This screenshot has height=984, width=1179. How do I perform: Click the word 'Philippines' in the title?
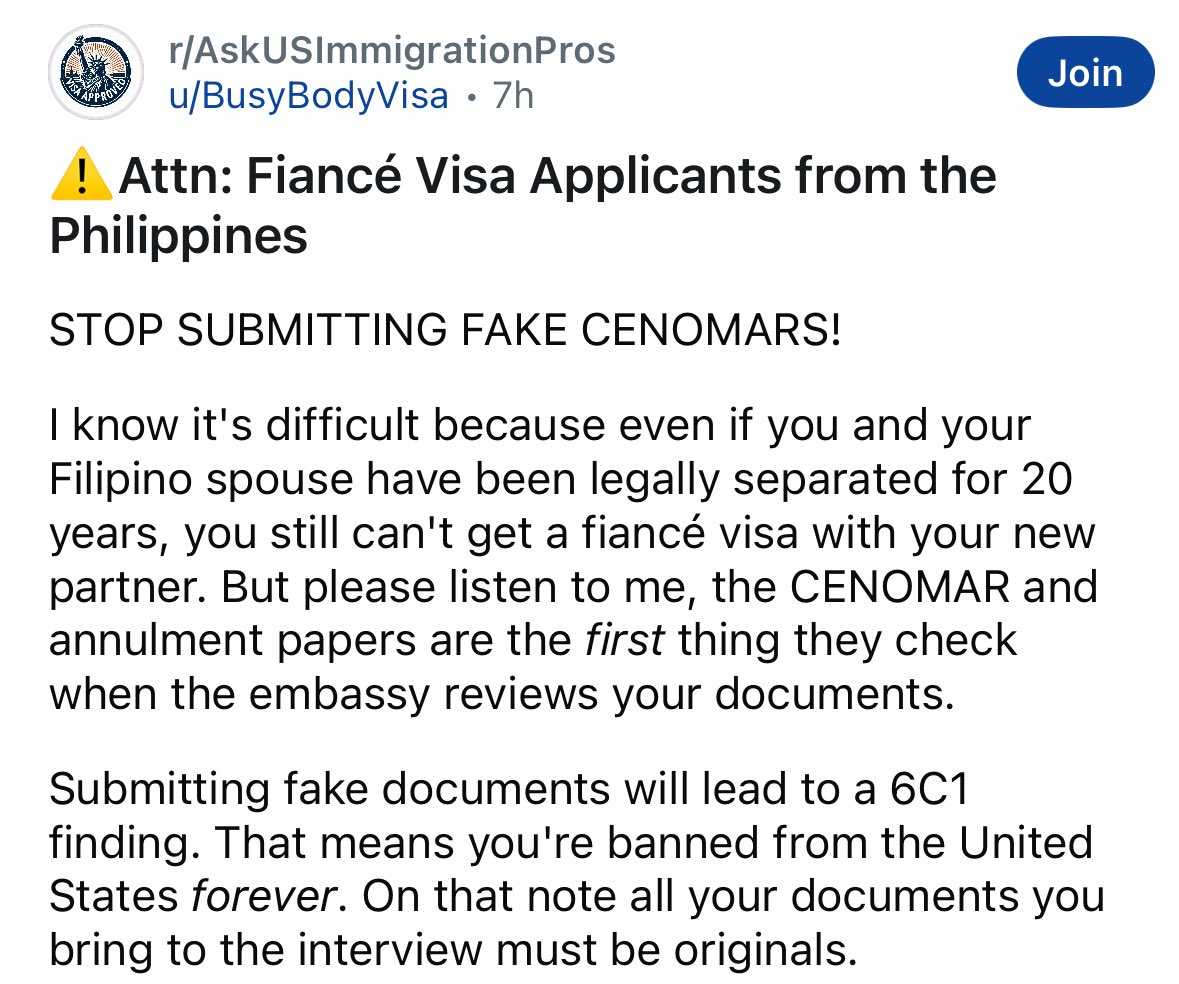coord(178,236)
